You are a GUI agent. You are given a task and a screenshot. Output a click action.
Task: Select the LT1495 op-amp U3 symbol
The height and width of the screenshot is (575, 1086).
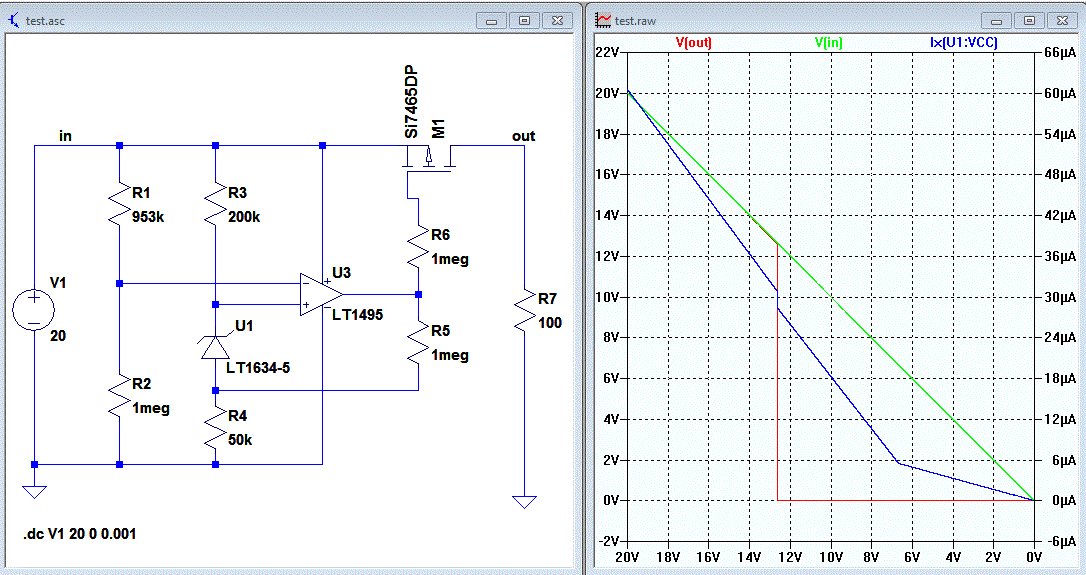[x=321, y=294]
